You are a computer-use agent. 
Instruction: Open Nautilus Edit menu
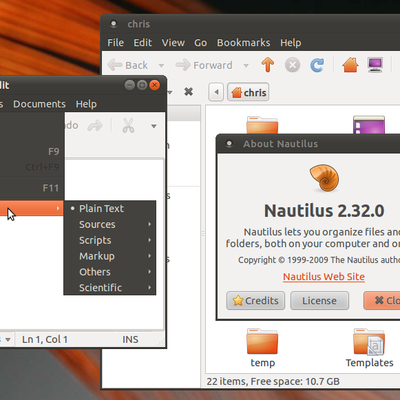pyautogui.click(x=143, y=43)
